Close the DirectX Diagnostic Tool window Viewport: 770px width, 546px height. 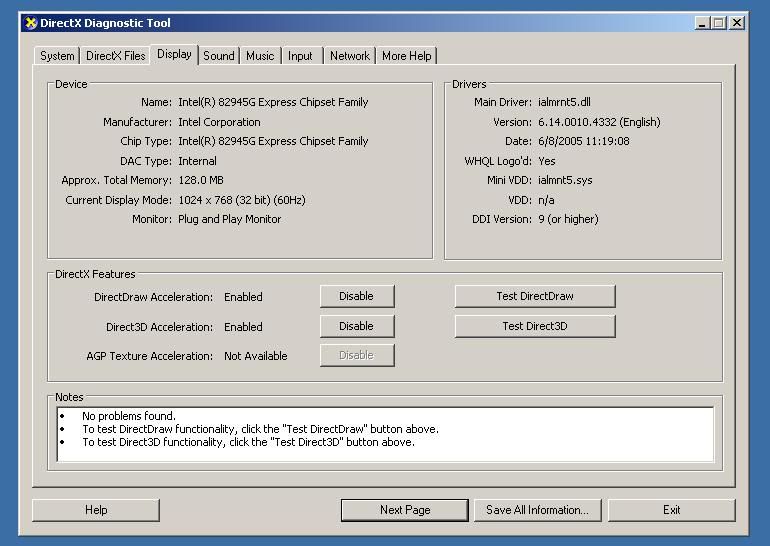click(x=737, y=23)
